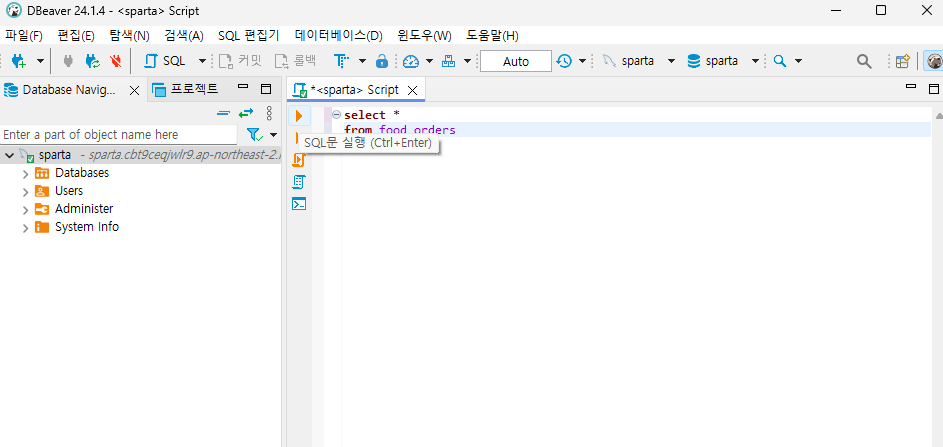Viewport: 943px width, 447px height.
Task: Minimize the navigator panel
Action: (243, 88)
